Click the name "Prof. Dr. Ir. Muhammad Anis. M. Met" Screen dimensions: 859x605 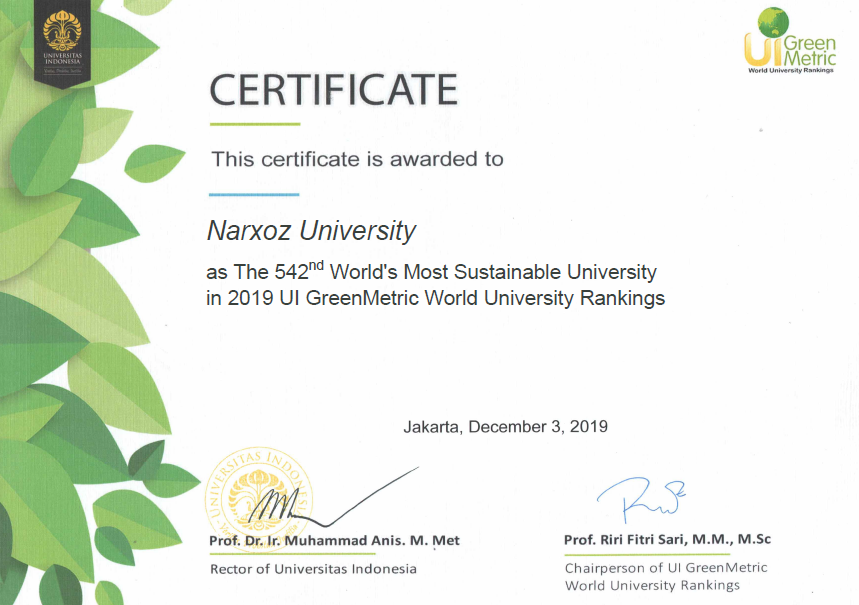click(x=334, y=541)
